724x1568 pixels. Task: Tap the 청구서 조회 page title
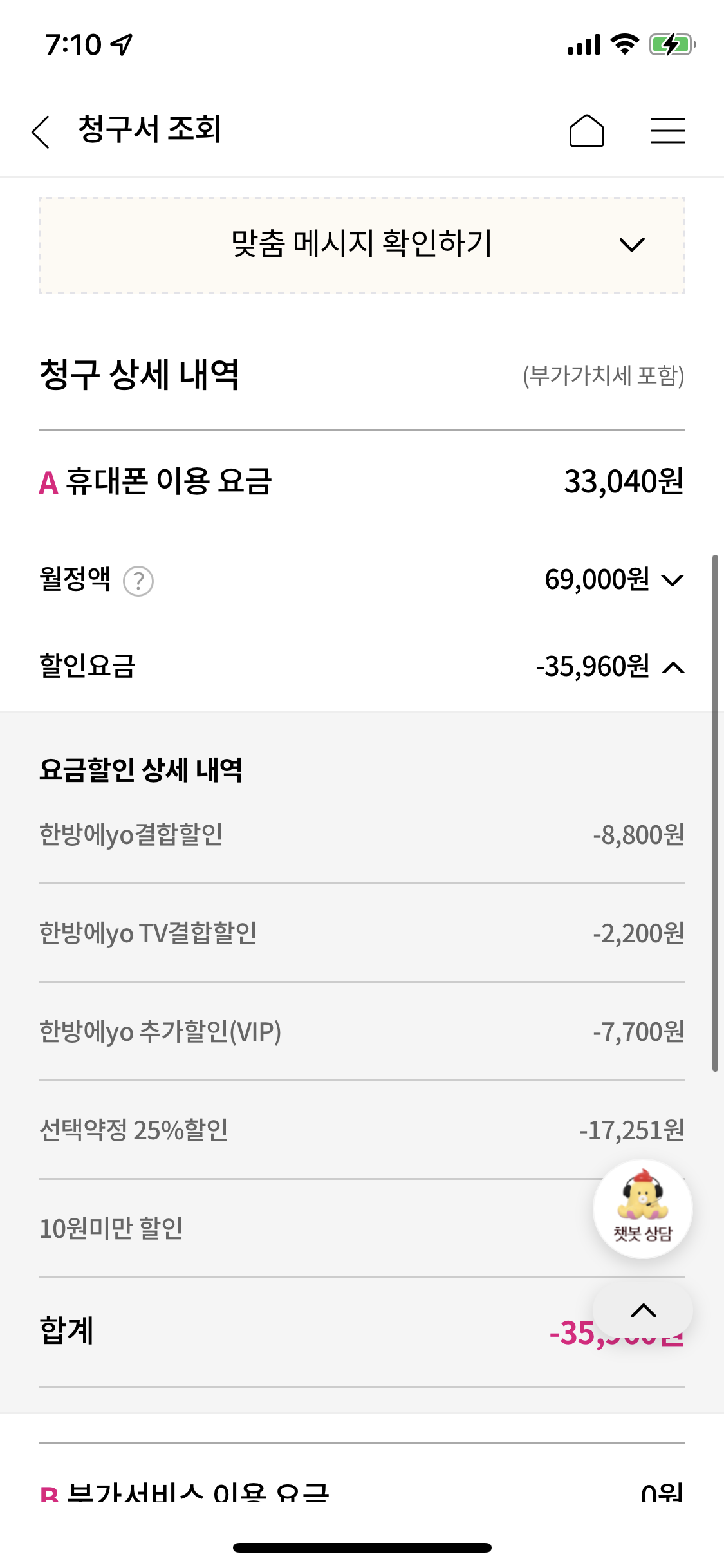(x=149, y=129)
